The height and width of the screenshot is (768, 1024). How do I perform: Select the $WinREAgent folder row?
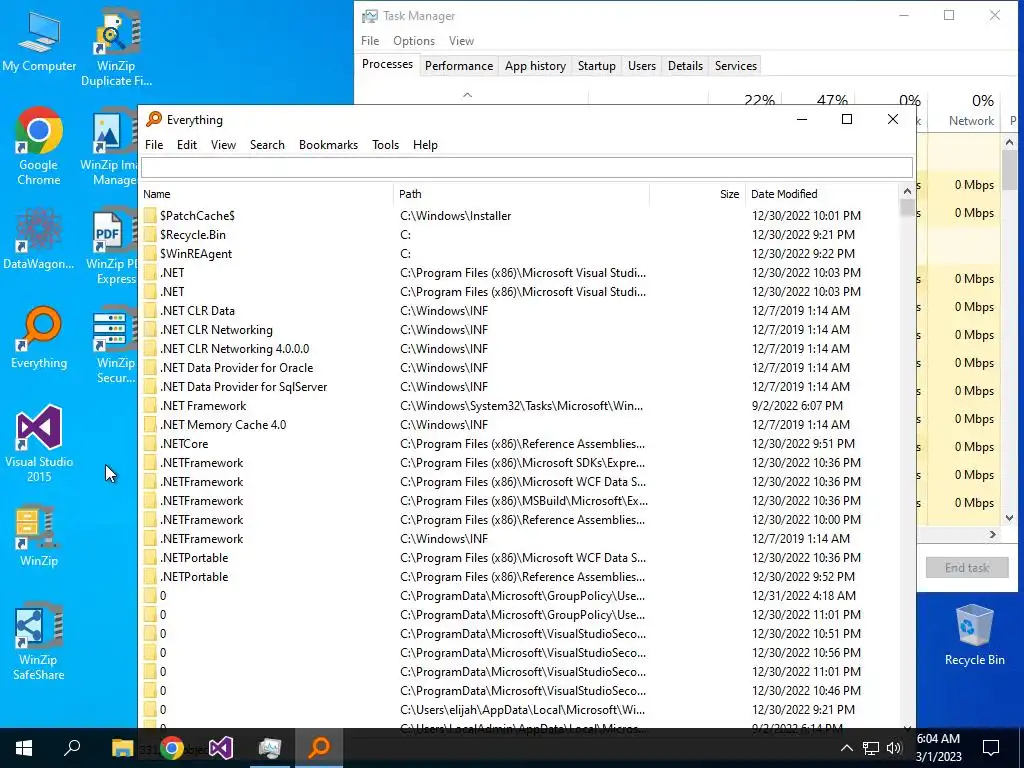coord(519,253)
